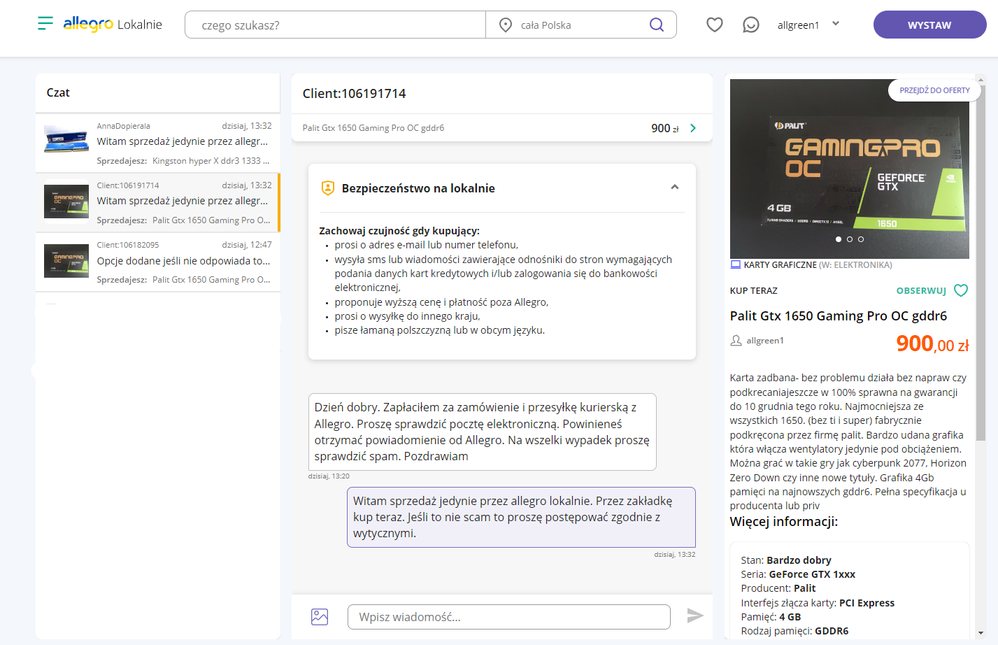Click thumbnail beside Client:106182095 chat

[66, 261]
